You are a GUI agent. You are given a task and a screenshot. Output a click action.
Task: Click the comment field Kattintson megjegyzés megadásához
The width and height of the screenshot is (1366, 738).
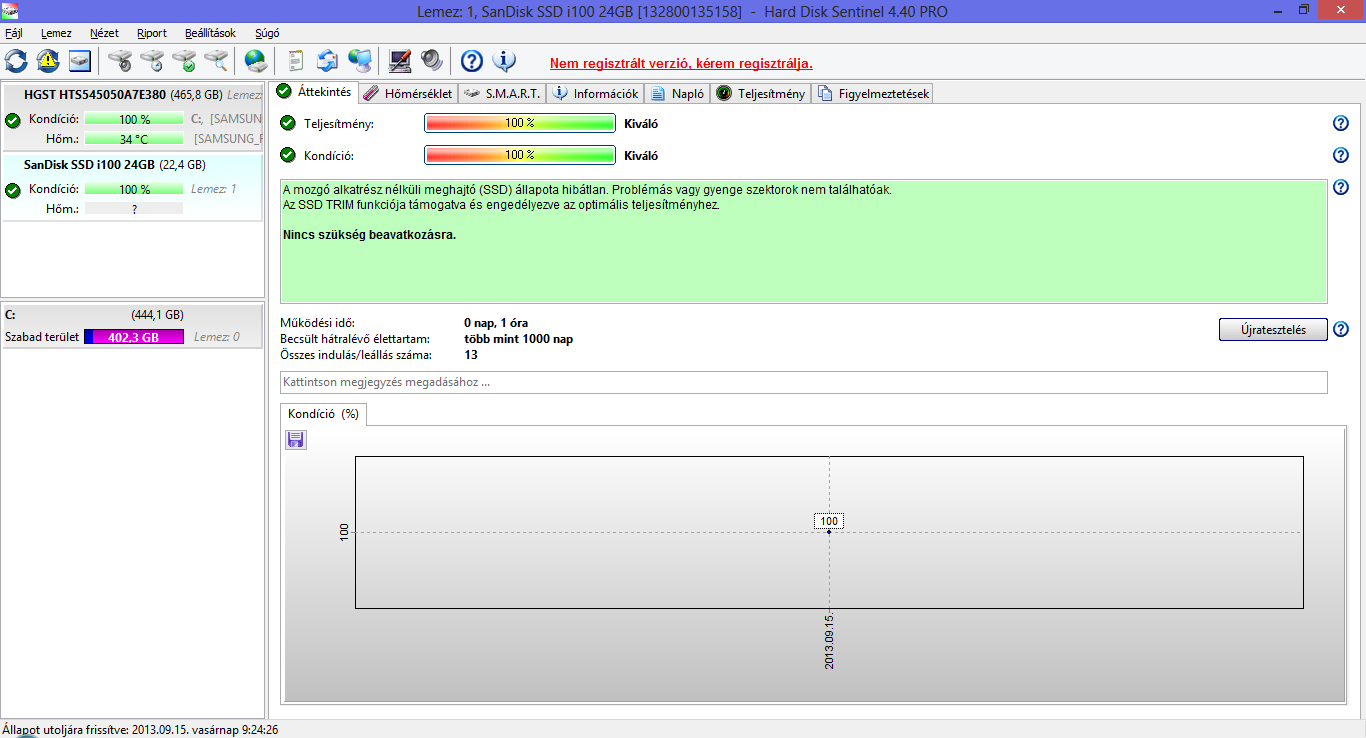pos(804,383)
